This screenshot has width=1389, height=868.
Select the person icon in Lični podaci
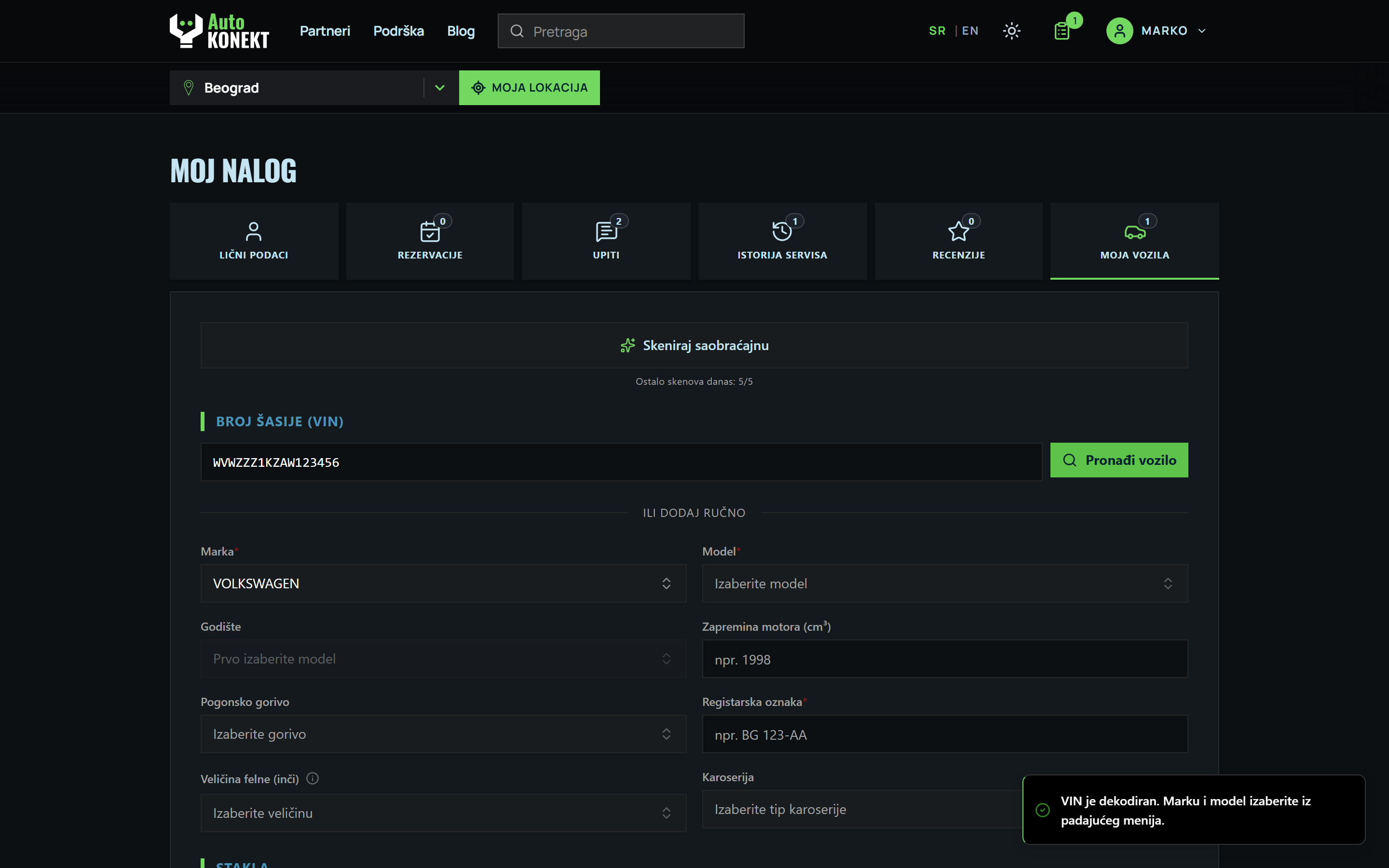[x=254, y=231]
